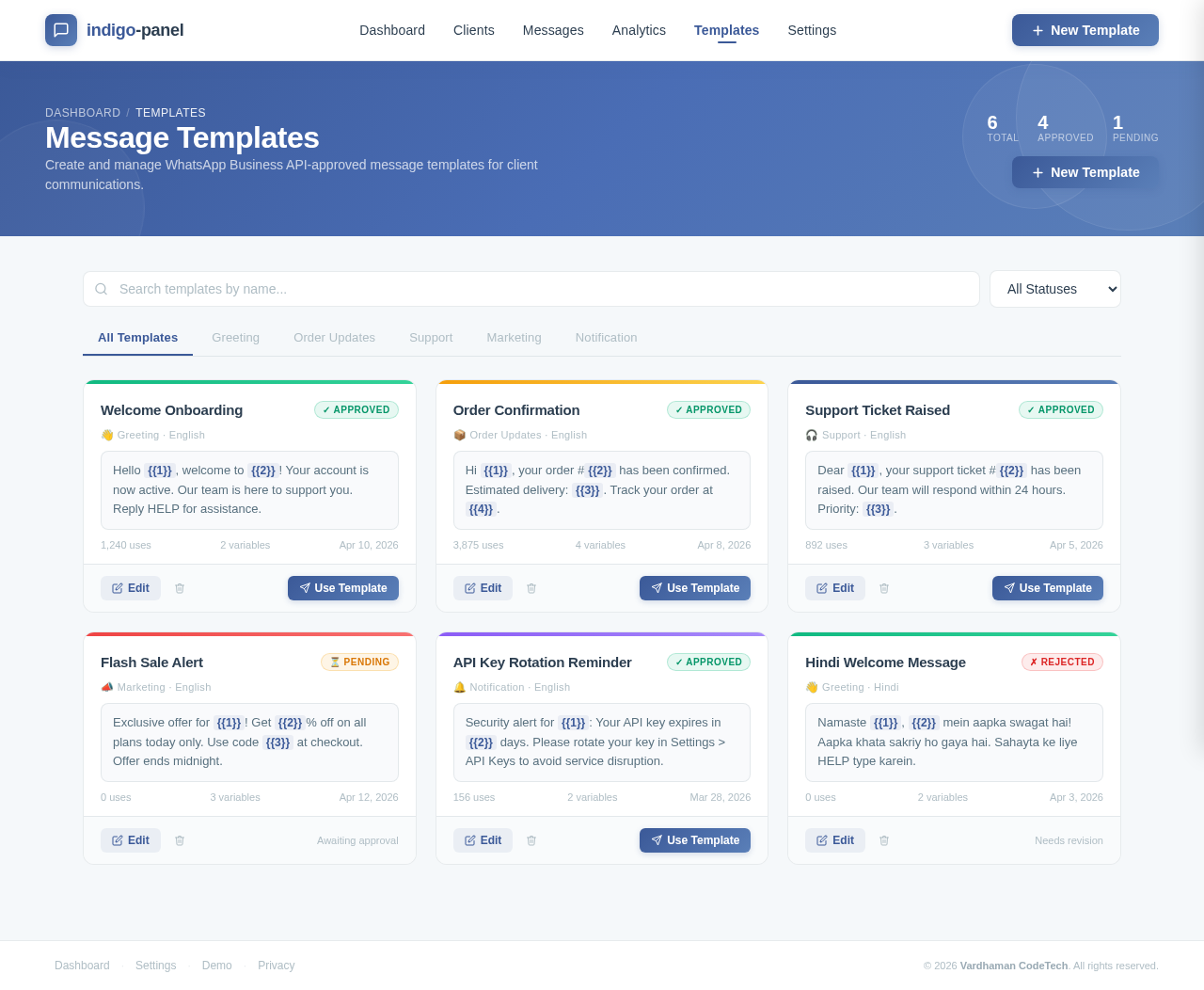
Task: Click 'Notification · English' category label
Action: [x=512, y=687]
